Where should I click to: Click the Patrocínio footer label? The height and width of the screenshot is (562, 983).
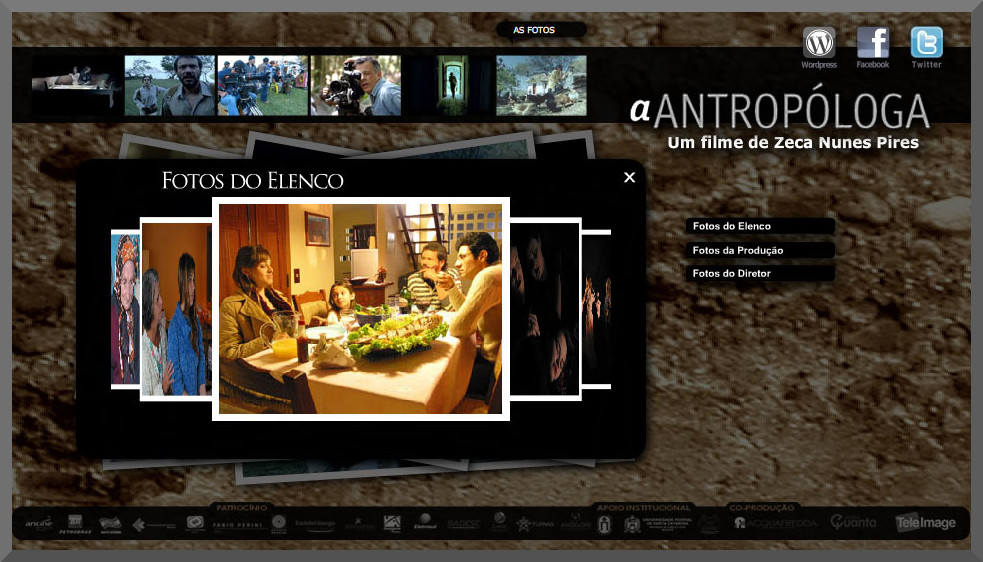coord(242,507)
